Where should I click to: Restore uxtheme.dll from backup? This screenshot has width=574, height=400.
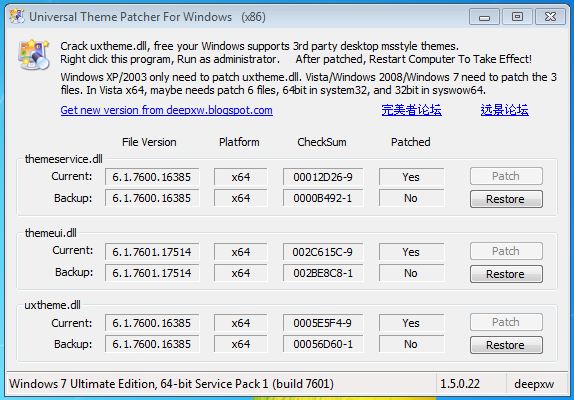(x=506, y=345)
